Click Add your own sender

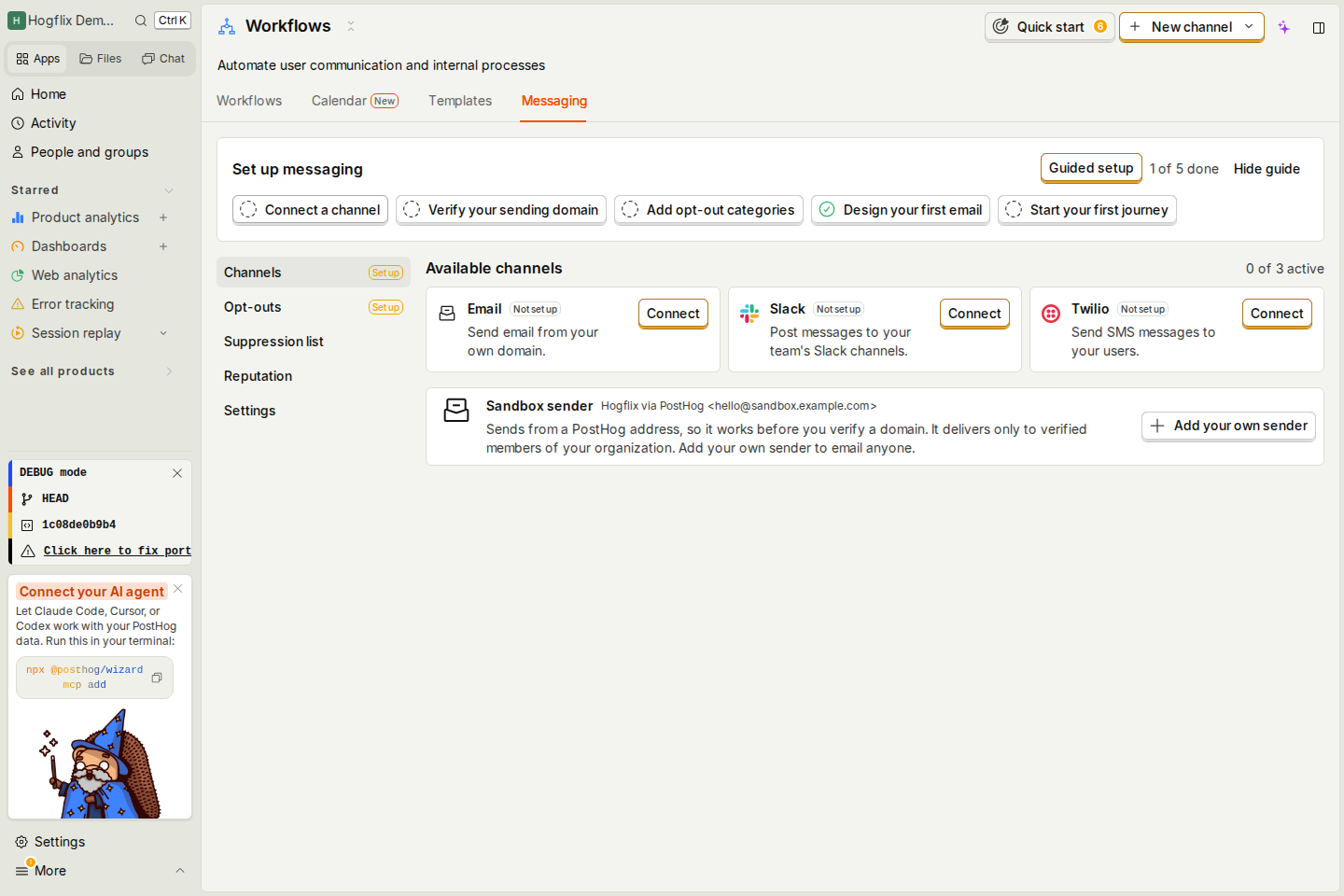pos(1228,426)
